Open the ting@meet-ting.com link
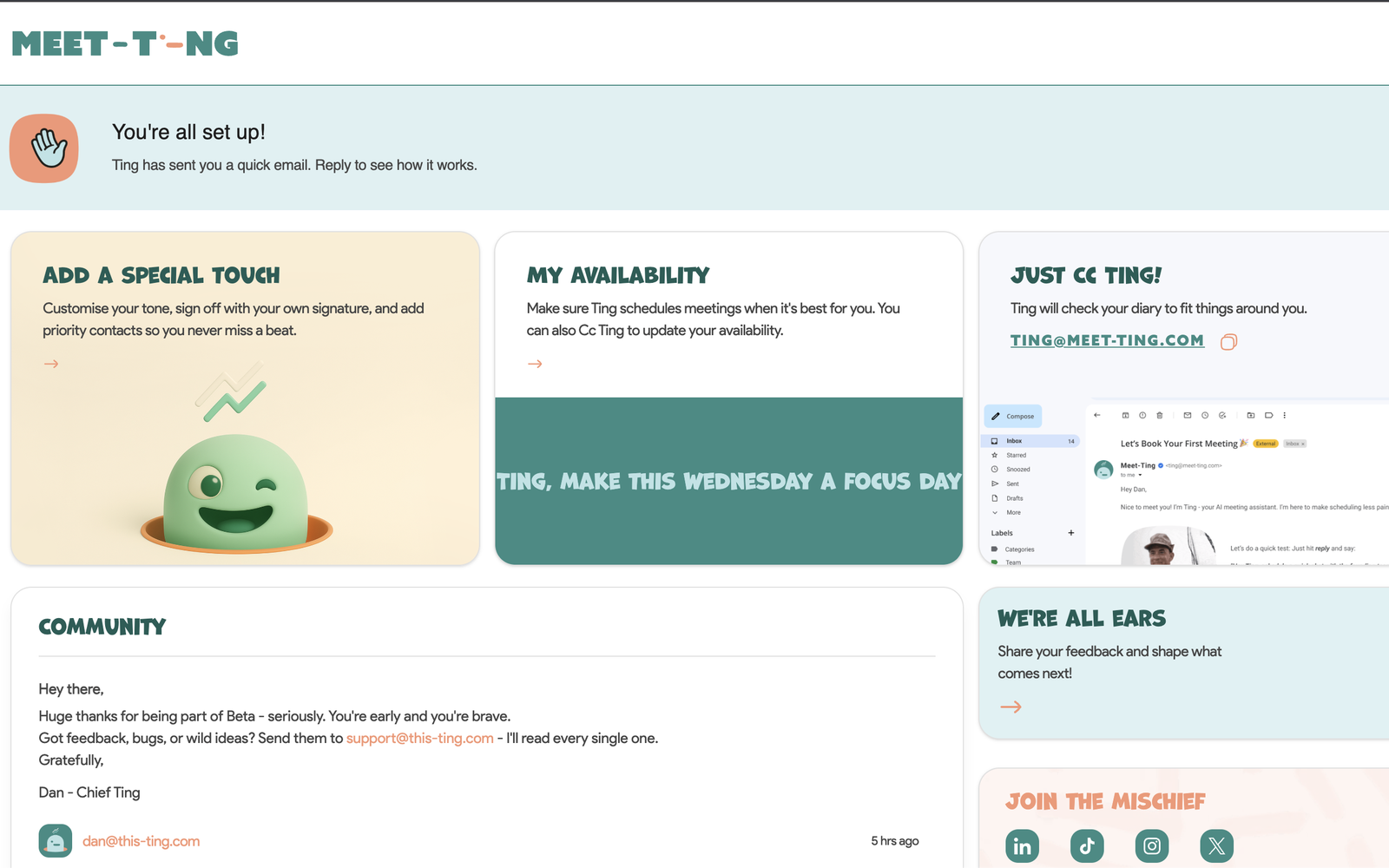This screenshot has height=868, width=1389. (x=1107, y=340)
